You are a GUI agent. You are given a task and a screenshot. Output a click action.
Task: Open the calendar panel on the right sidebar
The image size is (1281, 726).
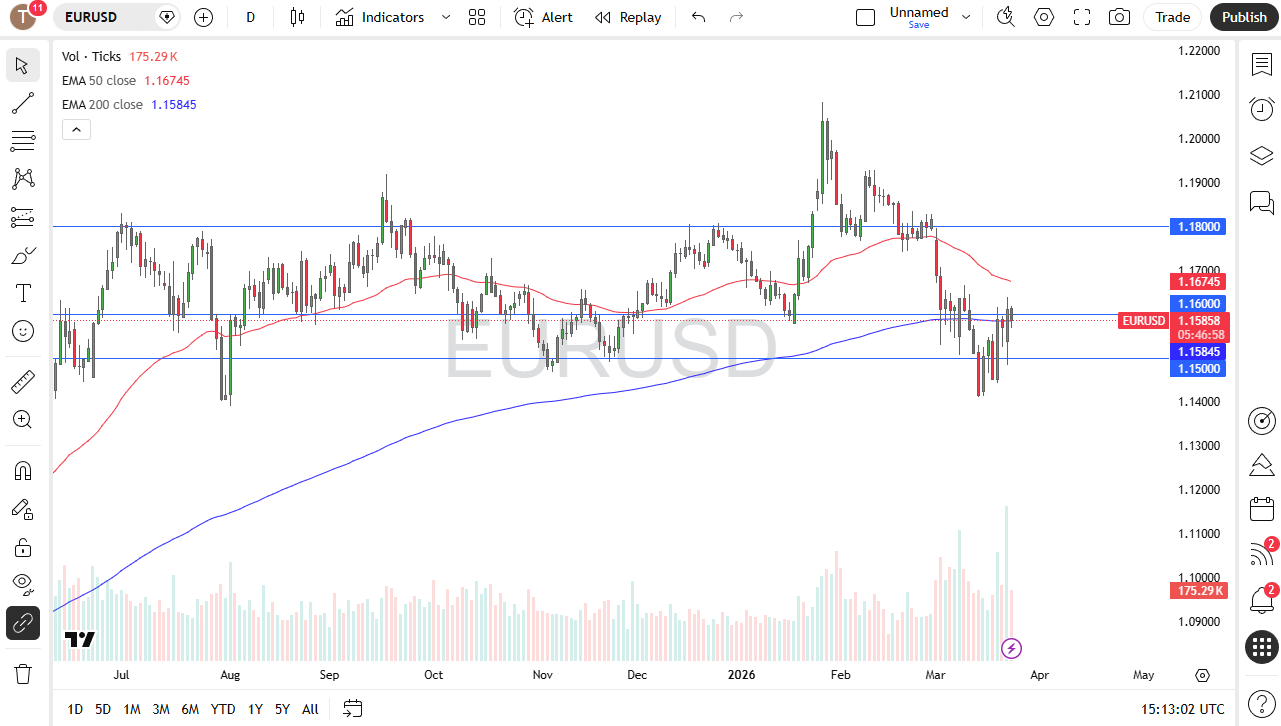1261,509
